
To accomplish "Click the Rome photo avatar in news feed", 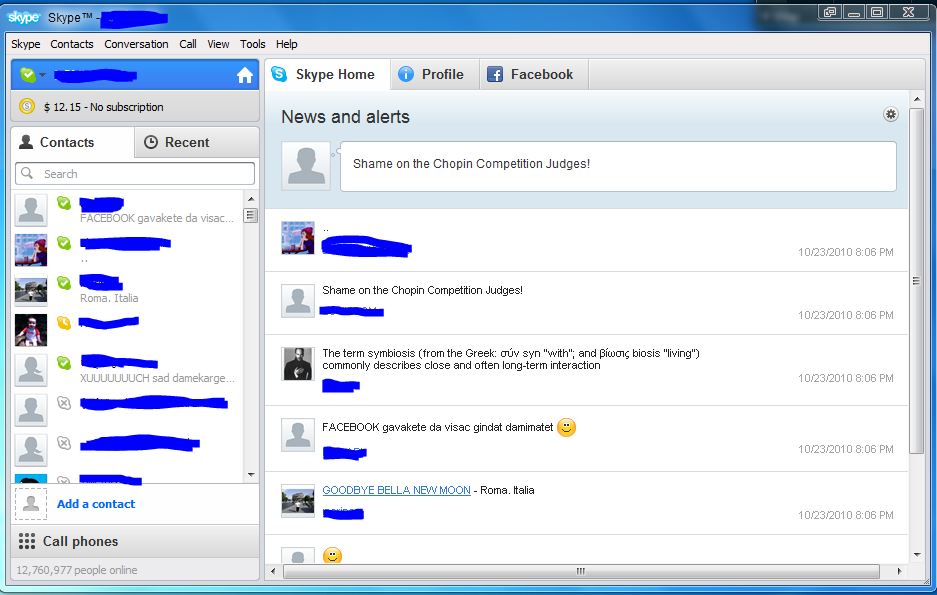I will click(298, 501).
